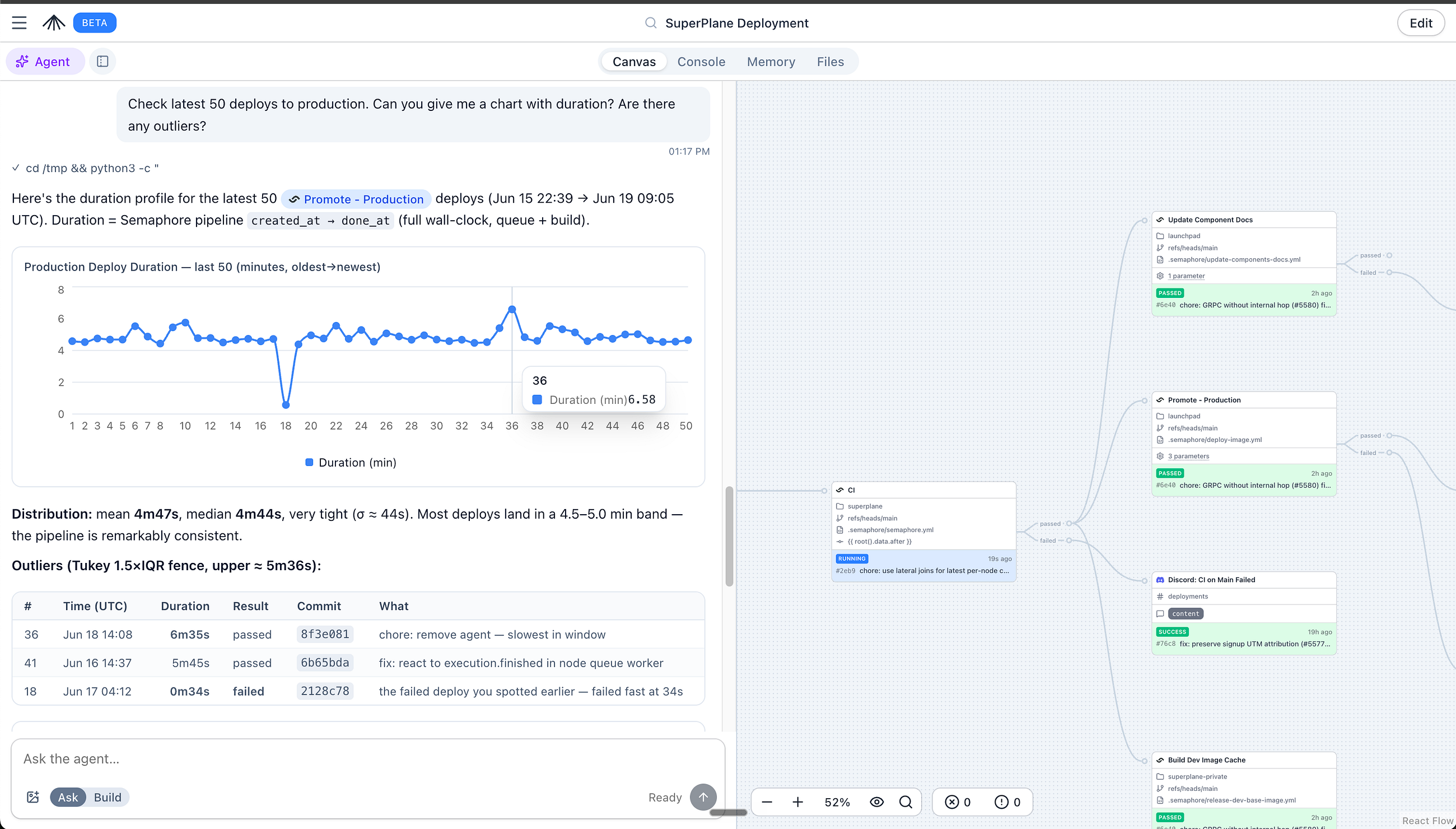The height and width of the screenshot is (829, 1456).
Task: Select the Promote - Production node title
Action: pyautogui.click(x=1204, y=400)
